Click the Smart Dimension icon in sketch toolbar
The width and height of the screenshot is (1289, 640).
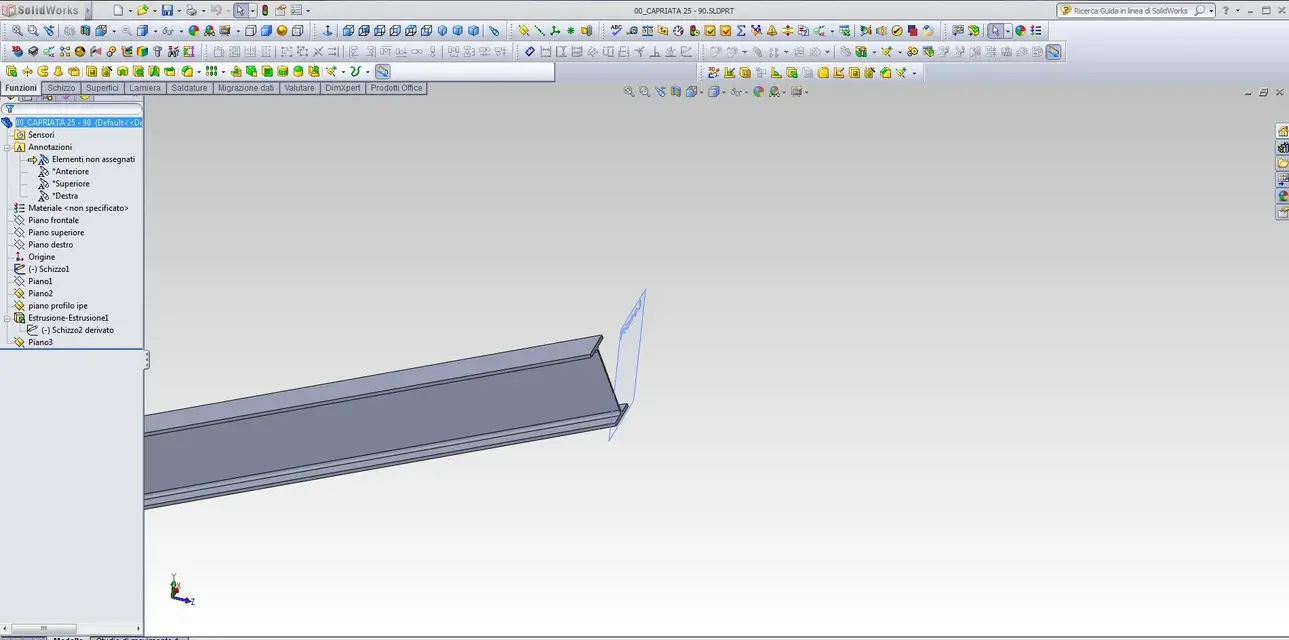point(529,50)
